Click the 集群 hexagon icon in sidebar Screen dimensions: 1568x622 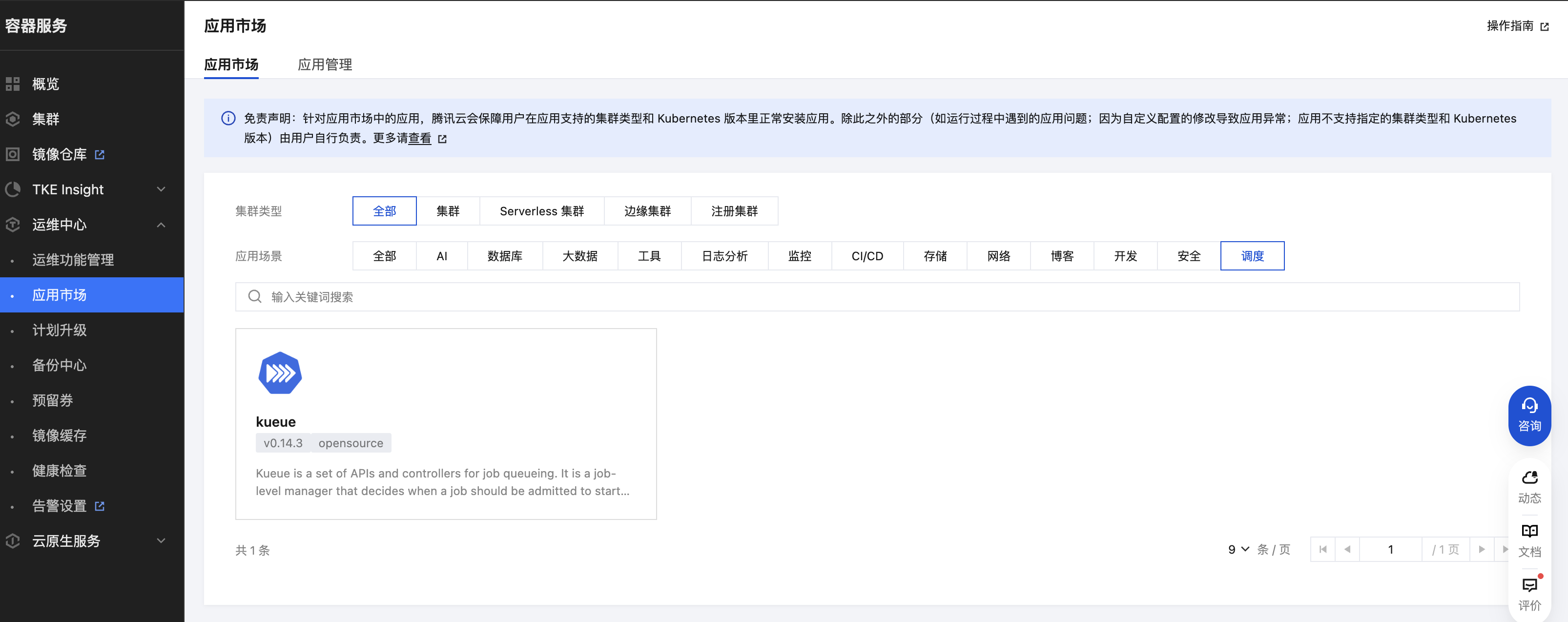coord(13,119)
